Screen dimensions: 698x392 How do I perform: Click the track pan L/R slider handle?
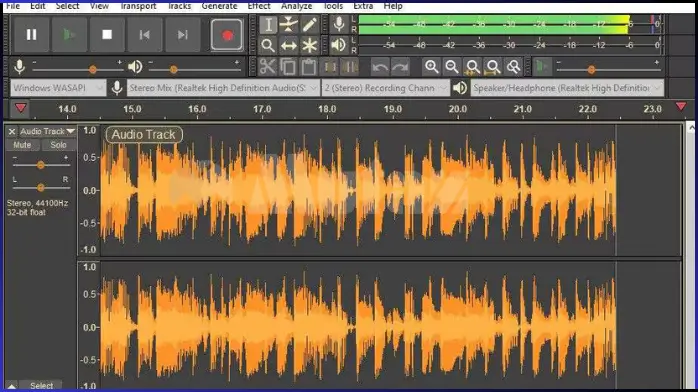pos(41,188)
